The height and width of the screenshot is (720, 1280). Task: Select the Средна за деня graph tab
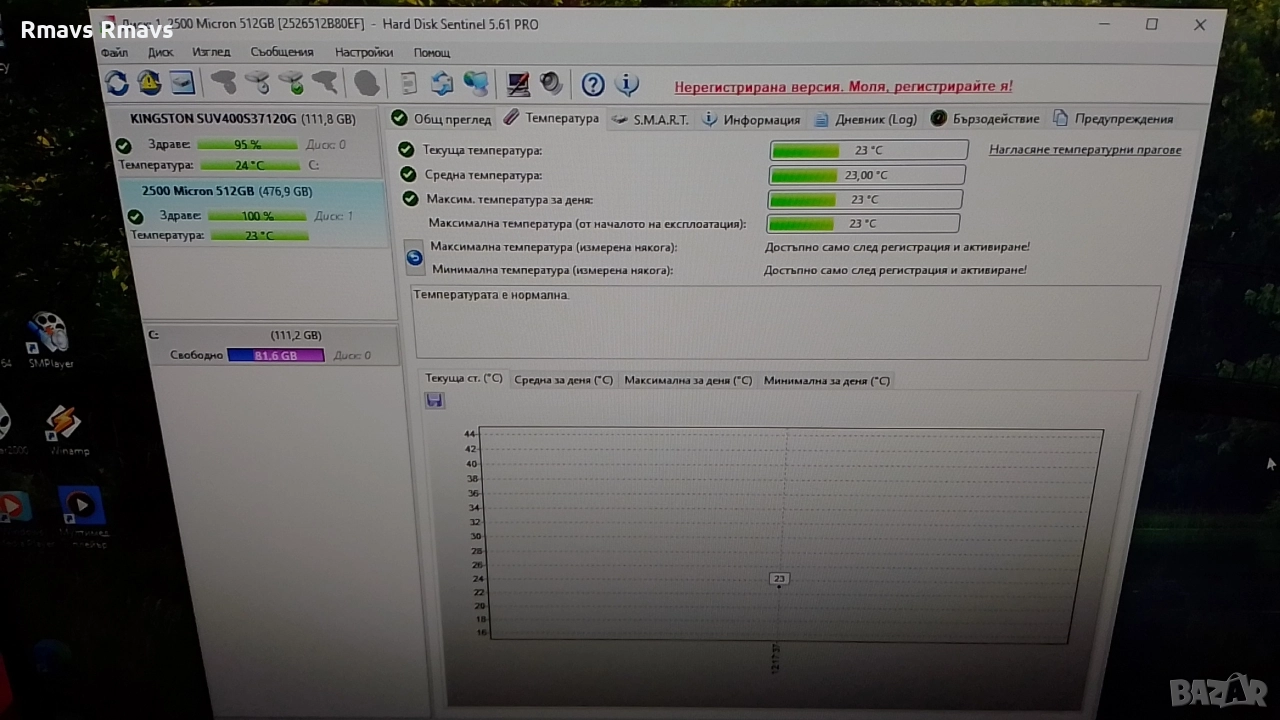pos(563,380)
